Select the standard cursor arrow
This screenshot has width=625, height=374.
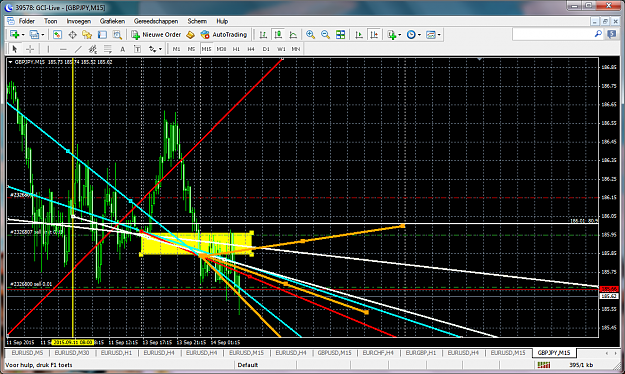[15, 49]
